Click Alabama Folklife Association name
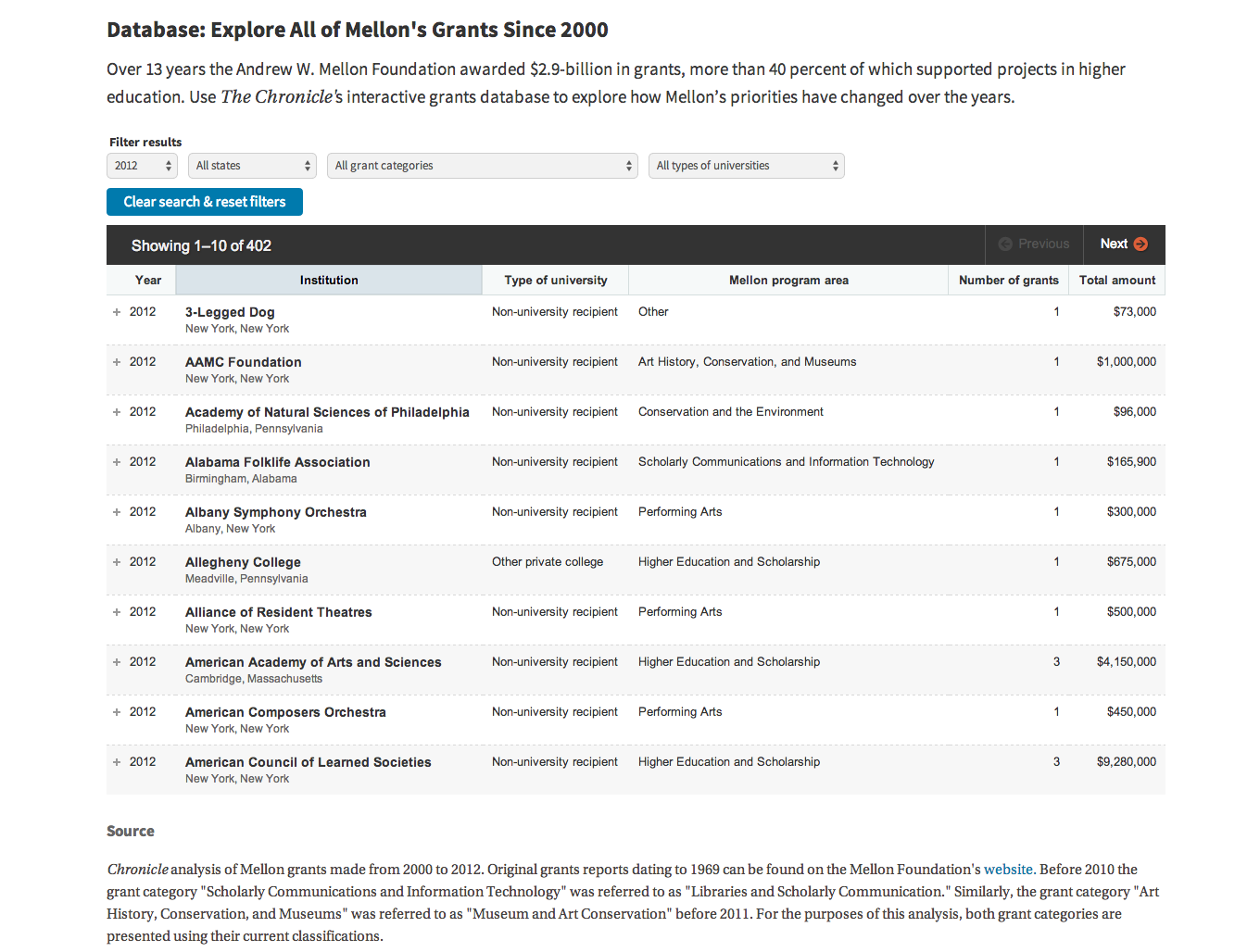 278,462
